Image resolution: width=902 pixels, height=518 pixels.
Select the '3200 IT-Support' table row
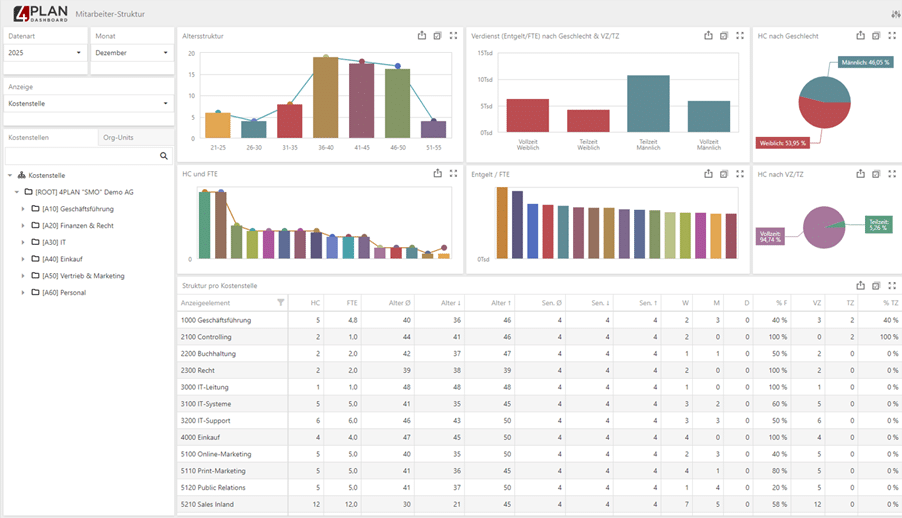point(539,420)
